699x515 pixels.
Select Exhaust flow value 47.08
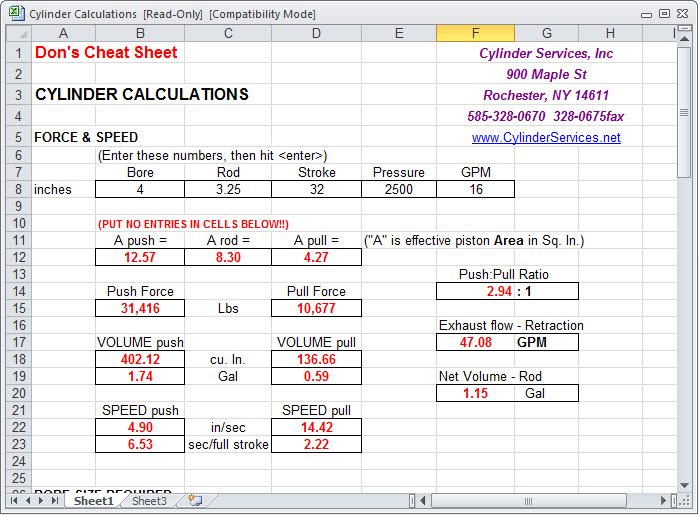tap(476, 342)
